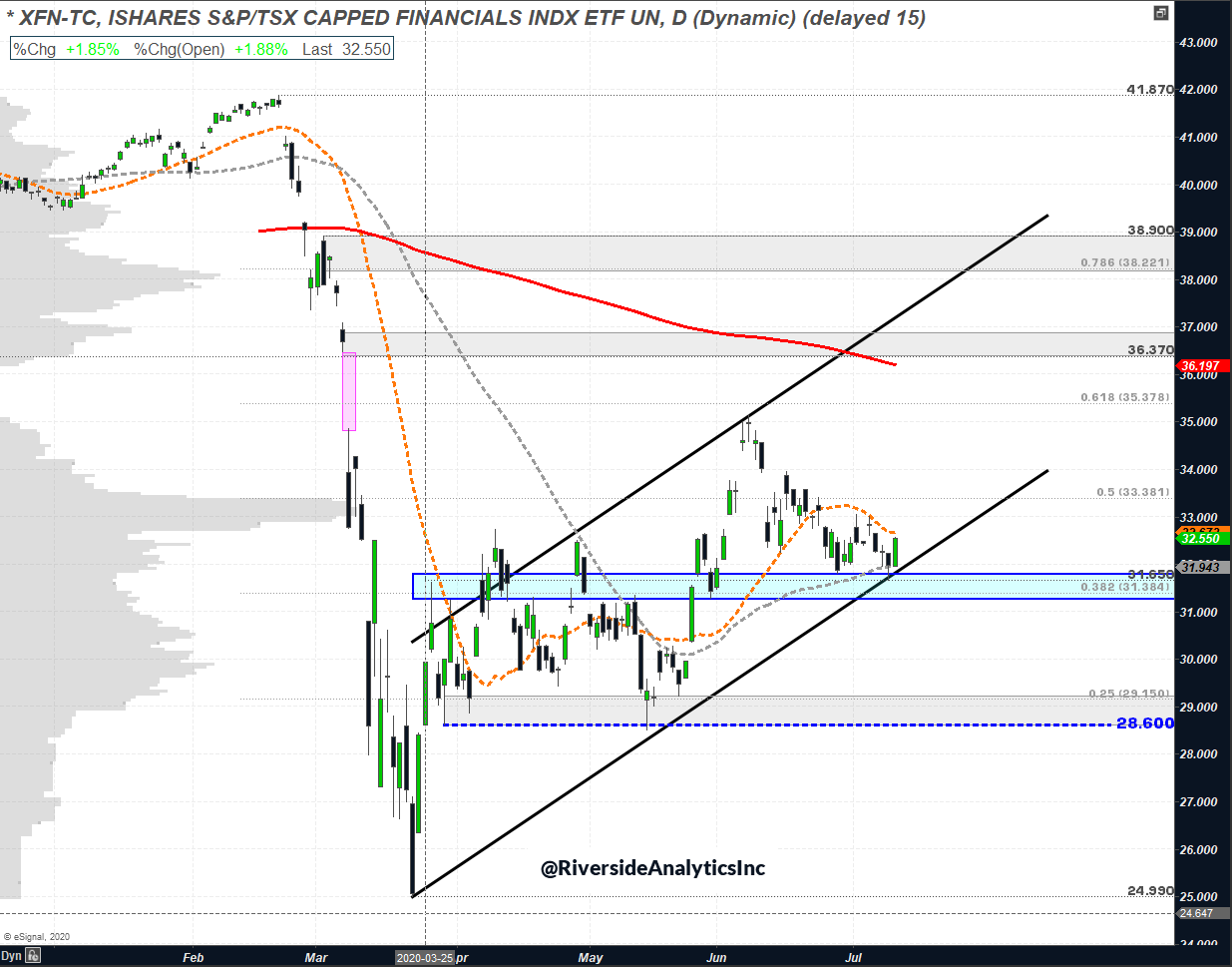Click the time lock icon beside Dyn
1232x967 pixels.
[33, 956]
